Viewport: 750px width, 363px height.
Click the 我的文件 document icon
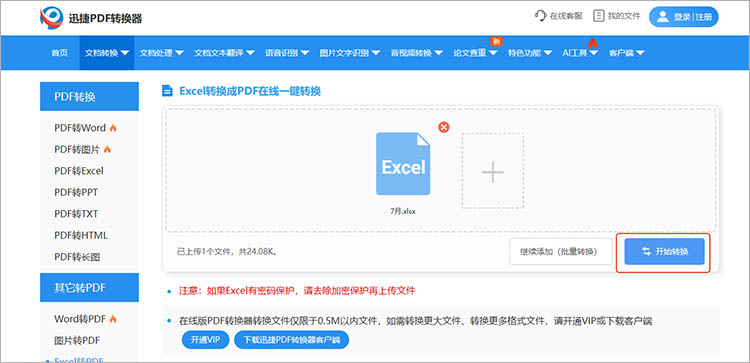[598, 16]
